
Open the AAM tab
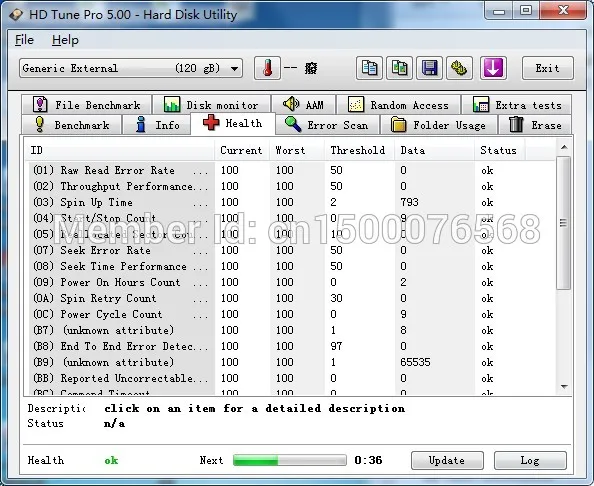pyautogui.click(x=303, y=105)
